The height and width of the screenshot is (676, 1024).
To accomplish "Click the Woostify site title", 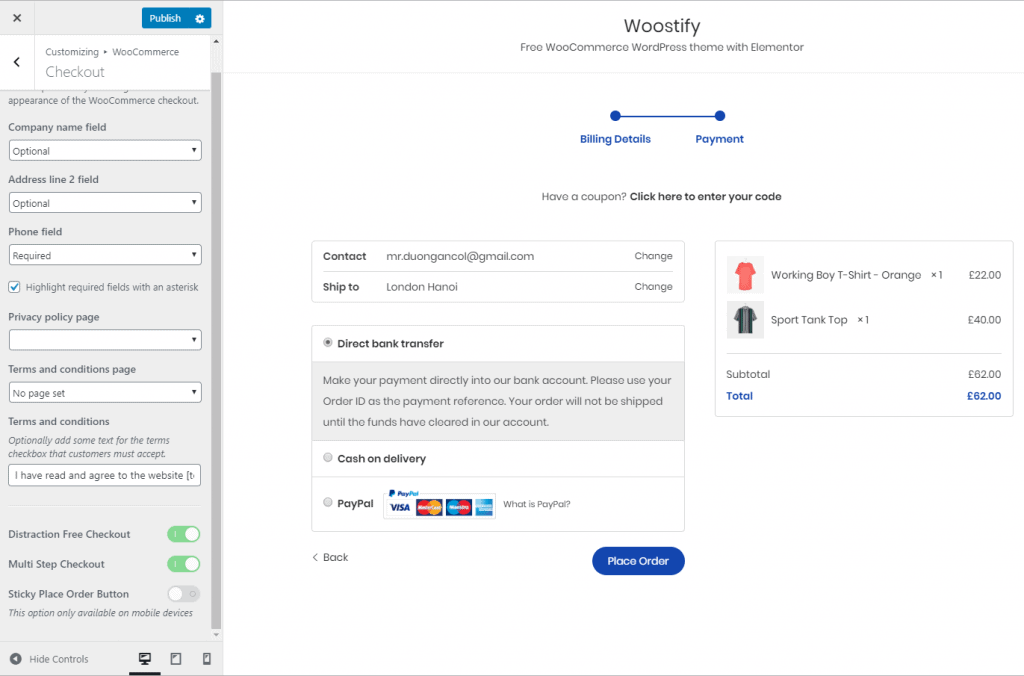I will pos(662,25).
